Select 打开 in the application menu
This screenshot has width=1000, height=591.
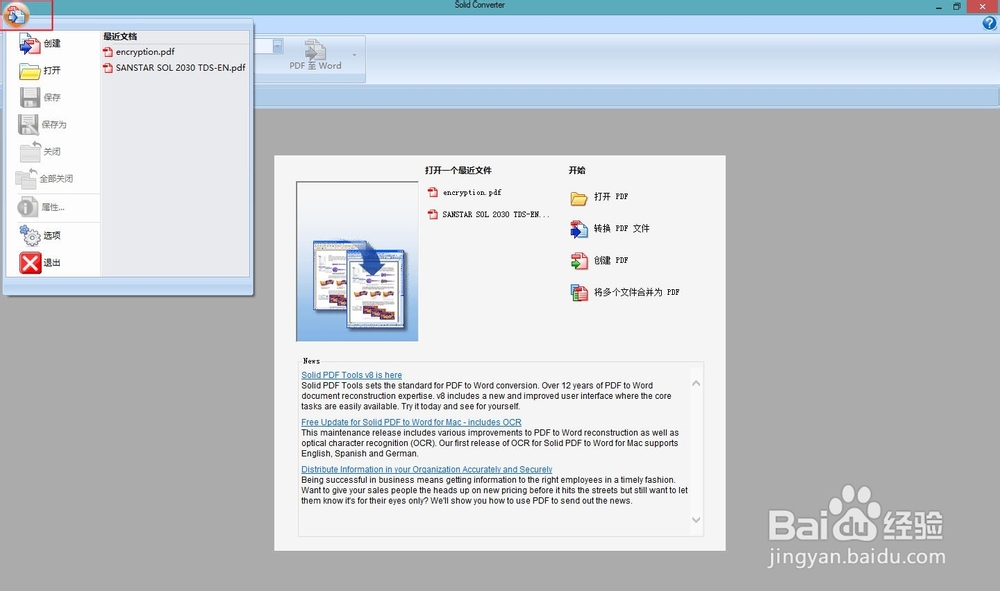[x=53, y=71]
